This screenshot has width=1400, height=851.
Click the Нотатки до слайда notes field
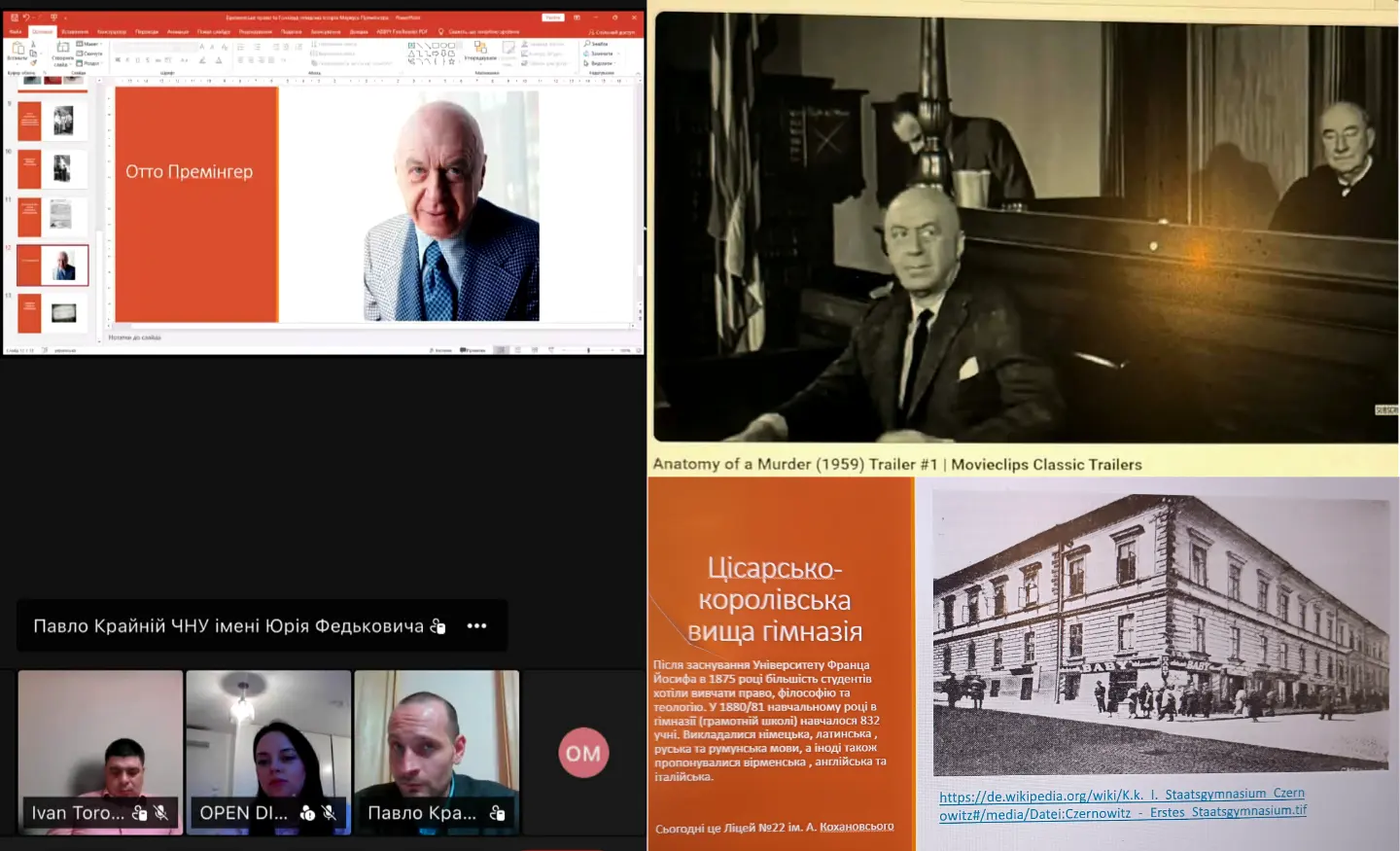[135, 337]
